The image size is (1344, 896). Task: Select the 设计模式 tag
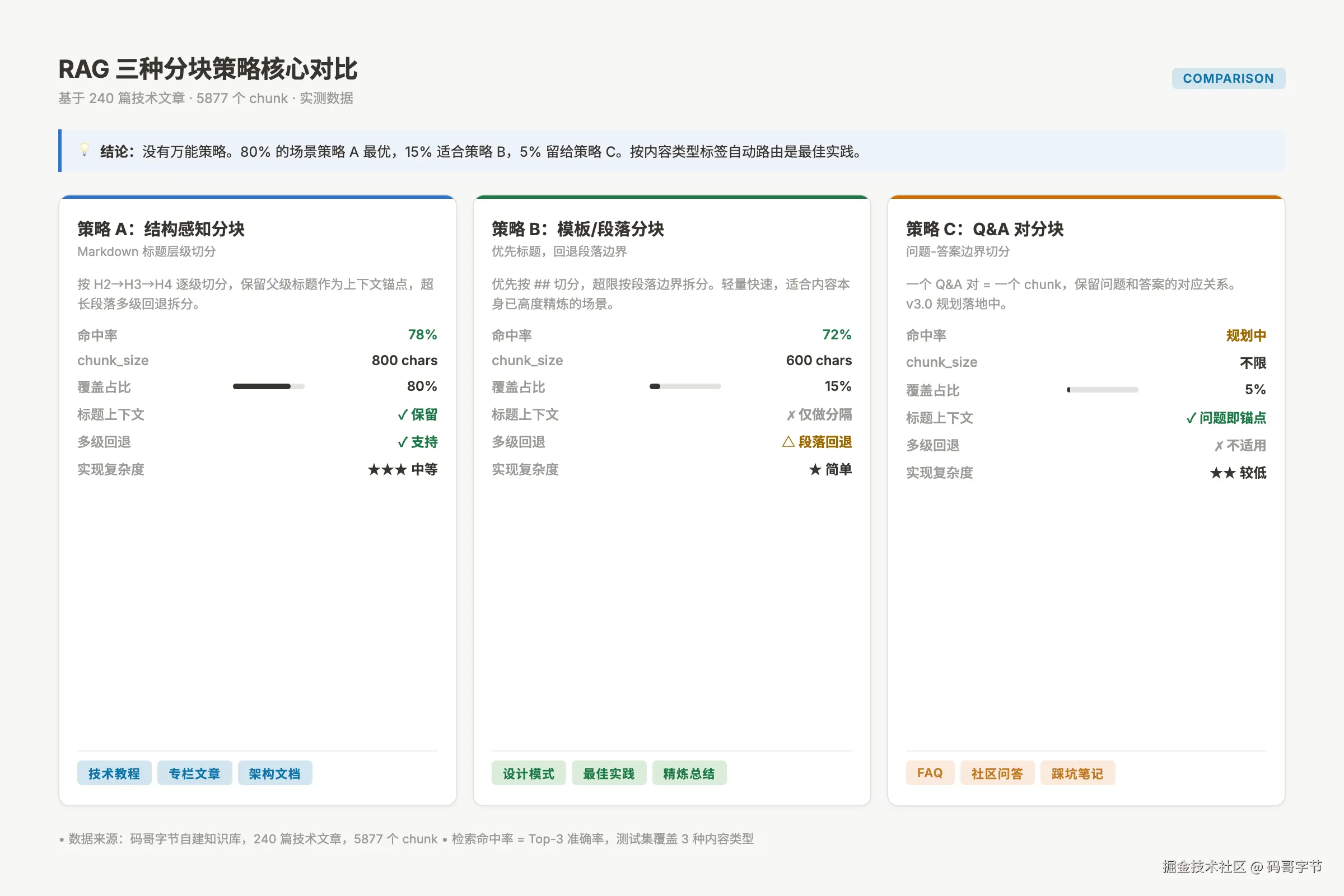point(529,773)
